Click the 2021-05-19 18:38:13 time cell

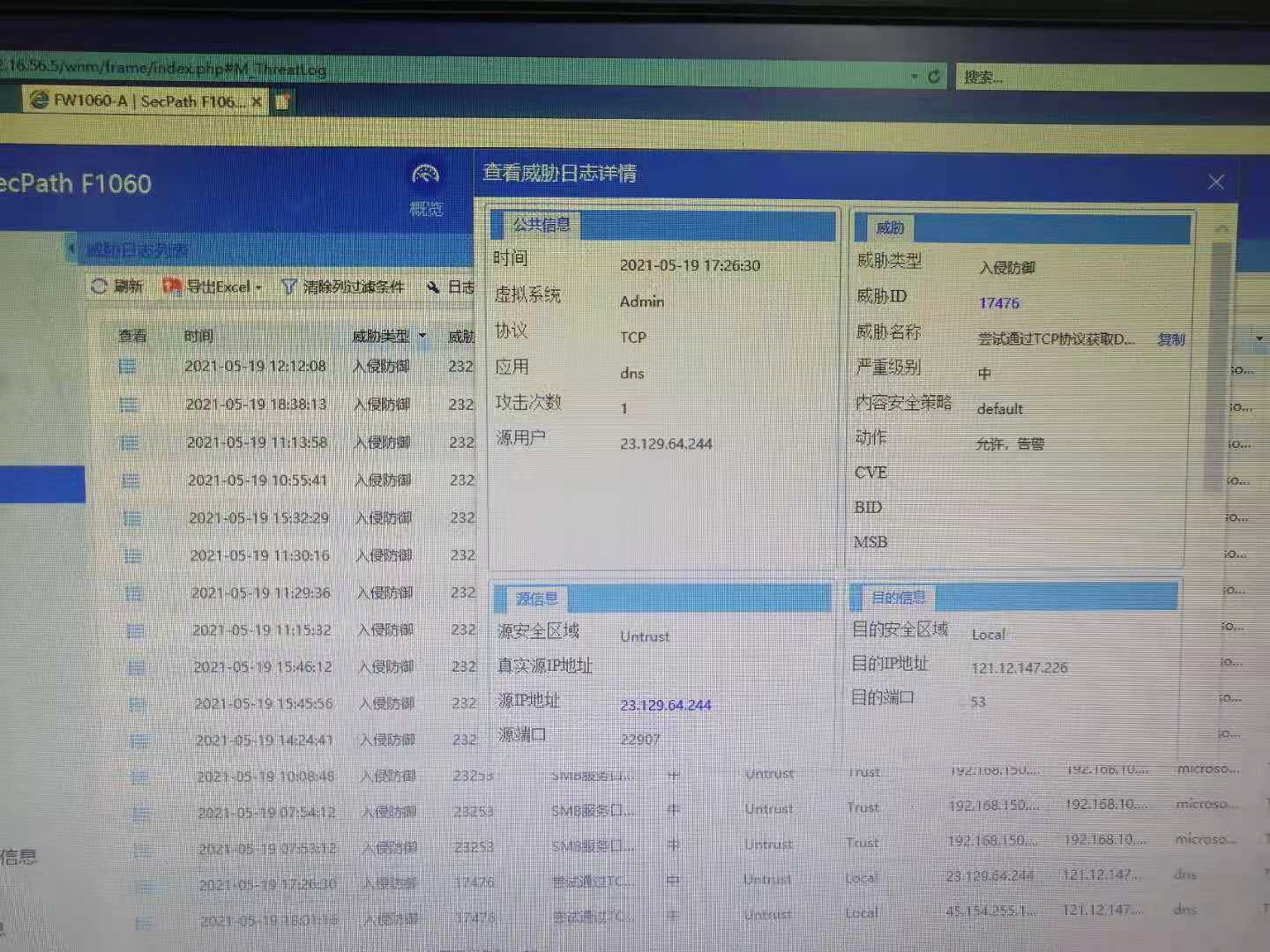pos(256,405)
